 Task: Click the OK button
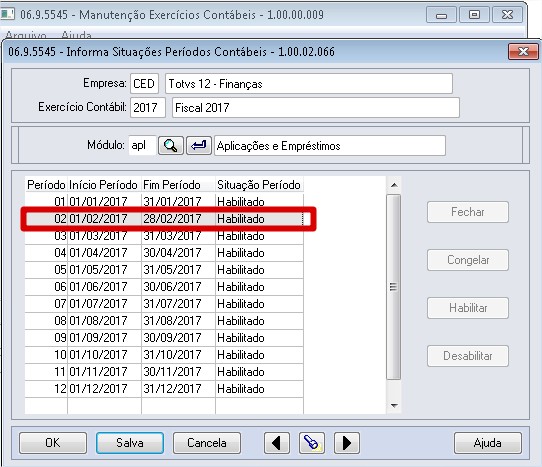(x=53, y=443)
